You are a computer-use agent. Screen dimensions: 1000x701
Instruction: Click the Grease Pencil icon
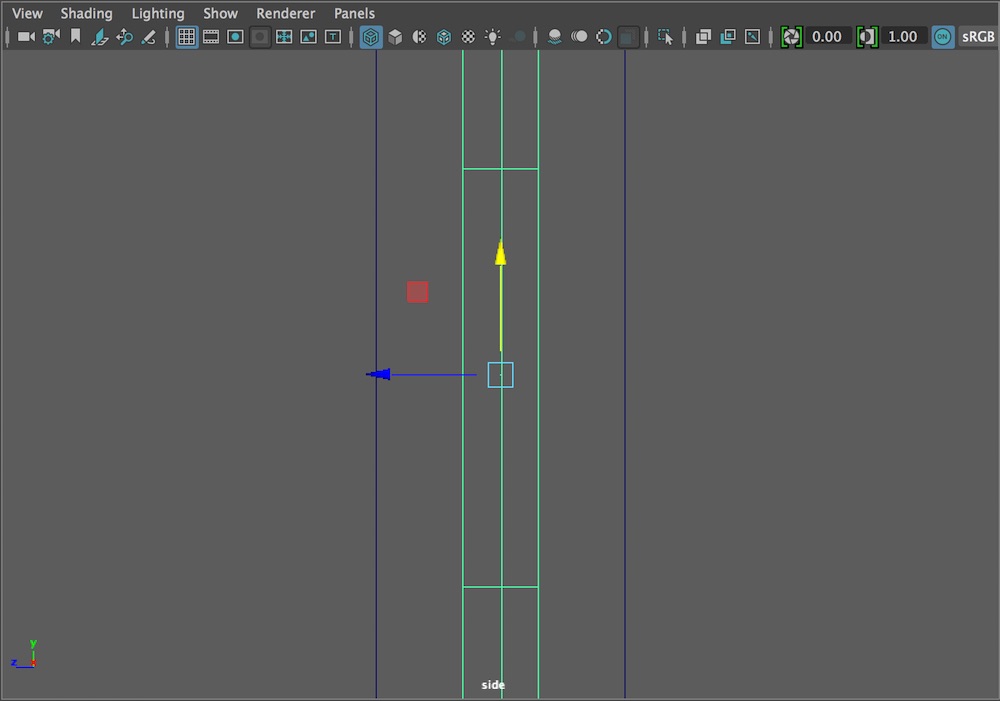(149, 37)
